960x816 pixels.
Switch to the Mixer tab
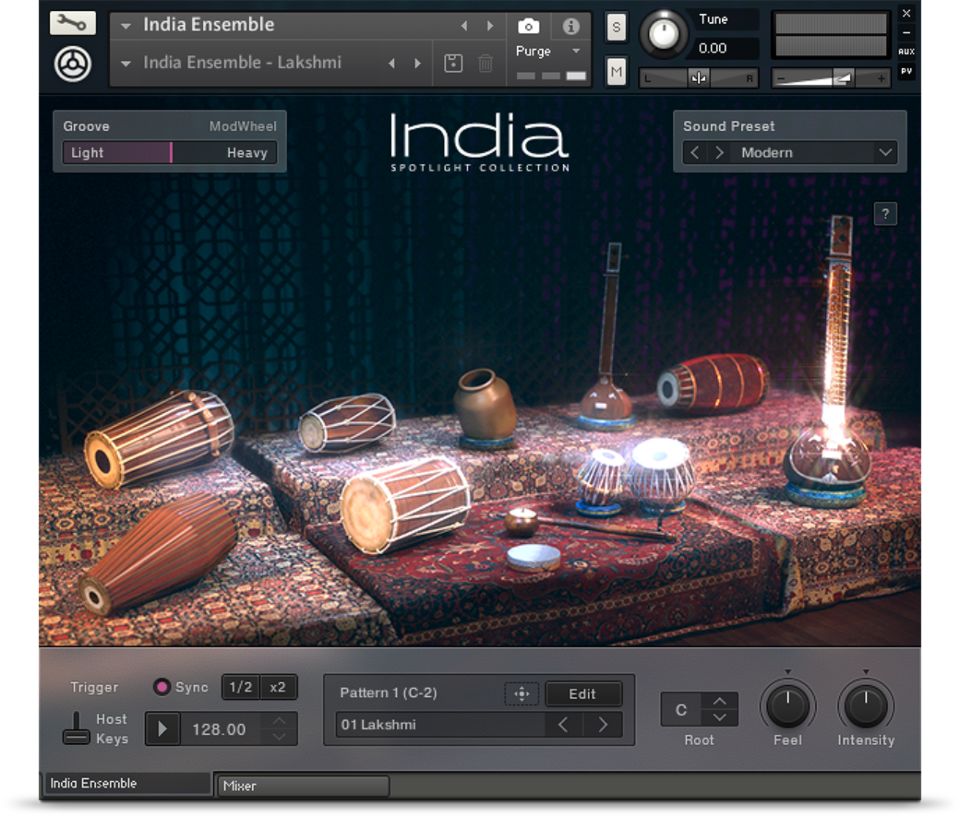(302, 786)
